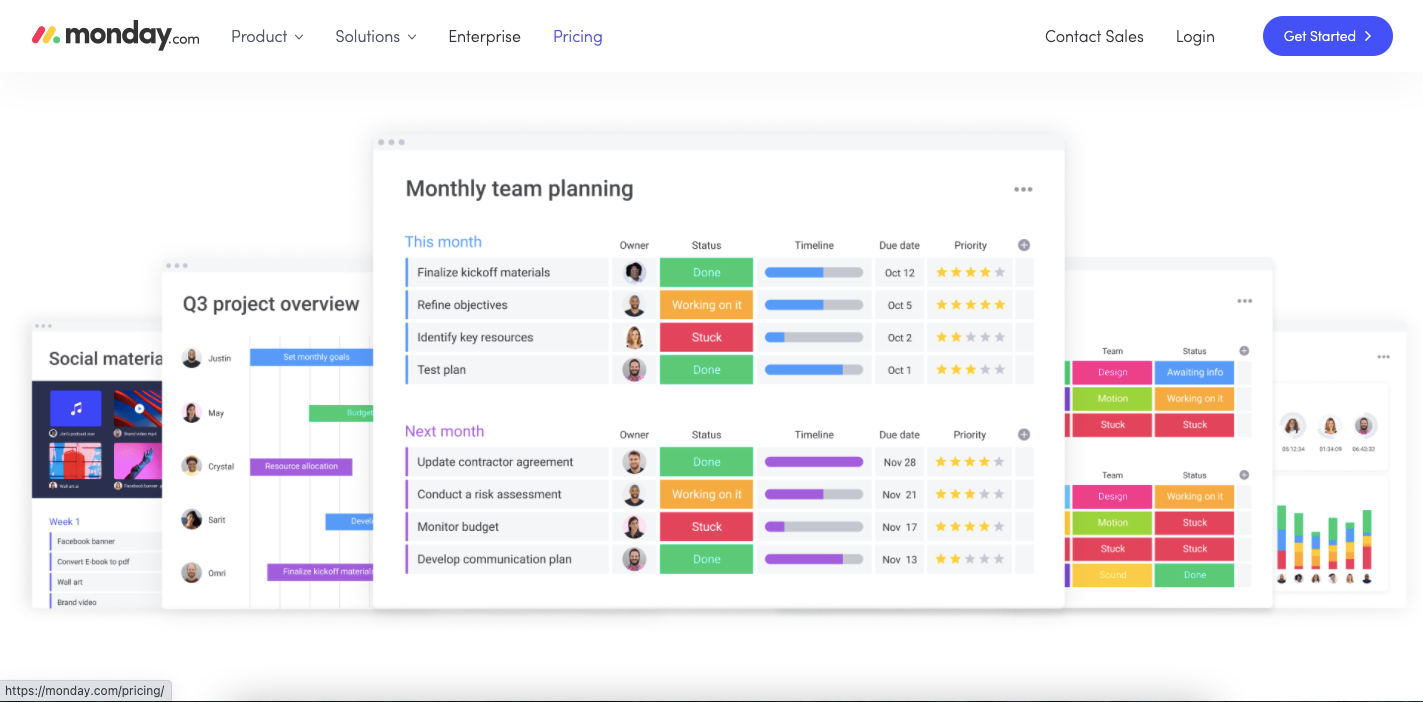This screenshot has height=702, width=1423.
Task: Click Facebook banner item under Week 1
Action: 104,541
